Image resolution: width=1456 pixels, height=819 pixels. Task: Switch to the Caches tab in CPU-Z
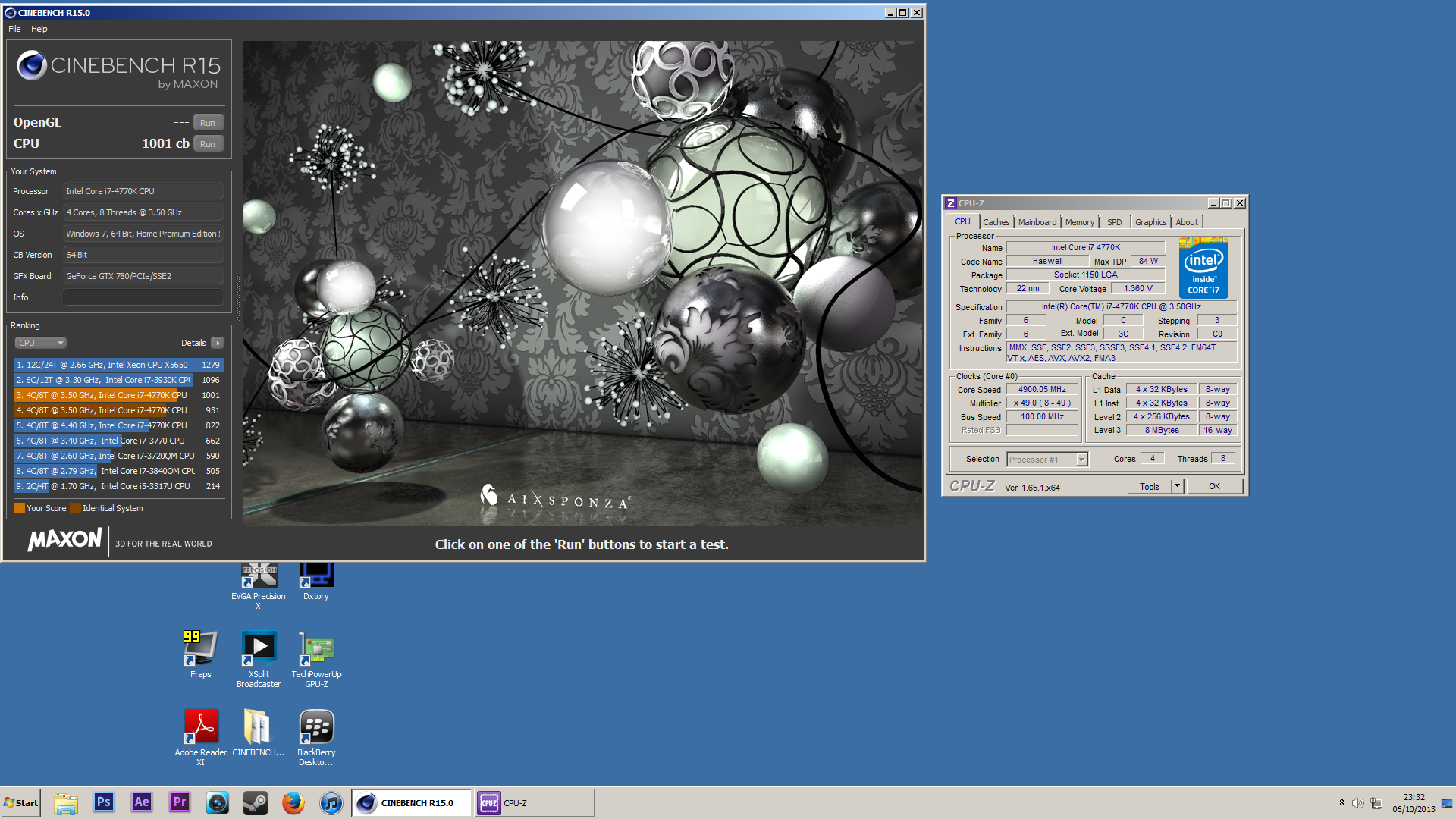coord(996,222)
